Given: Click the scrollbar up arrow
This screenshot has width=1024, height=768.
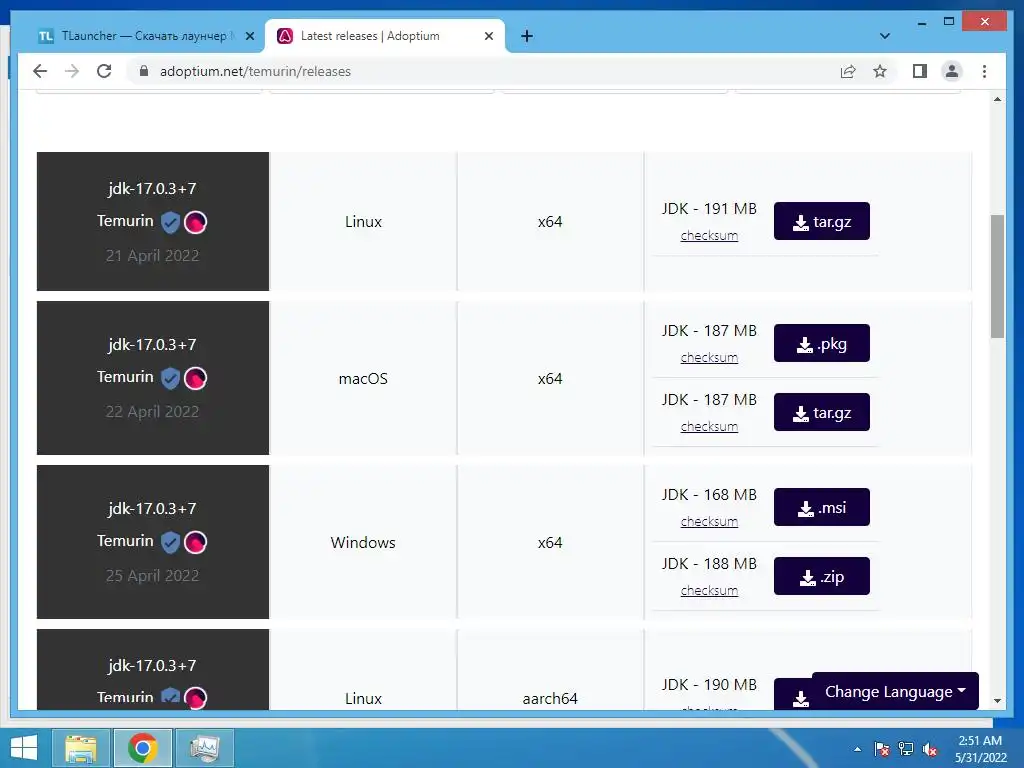Looking at the screenshot, I should (x=997, y=99).
